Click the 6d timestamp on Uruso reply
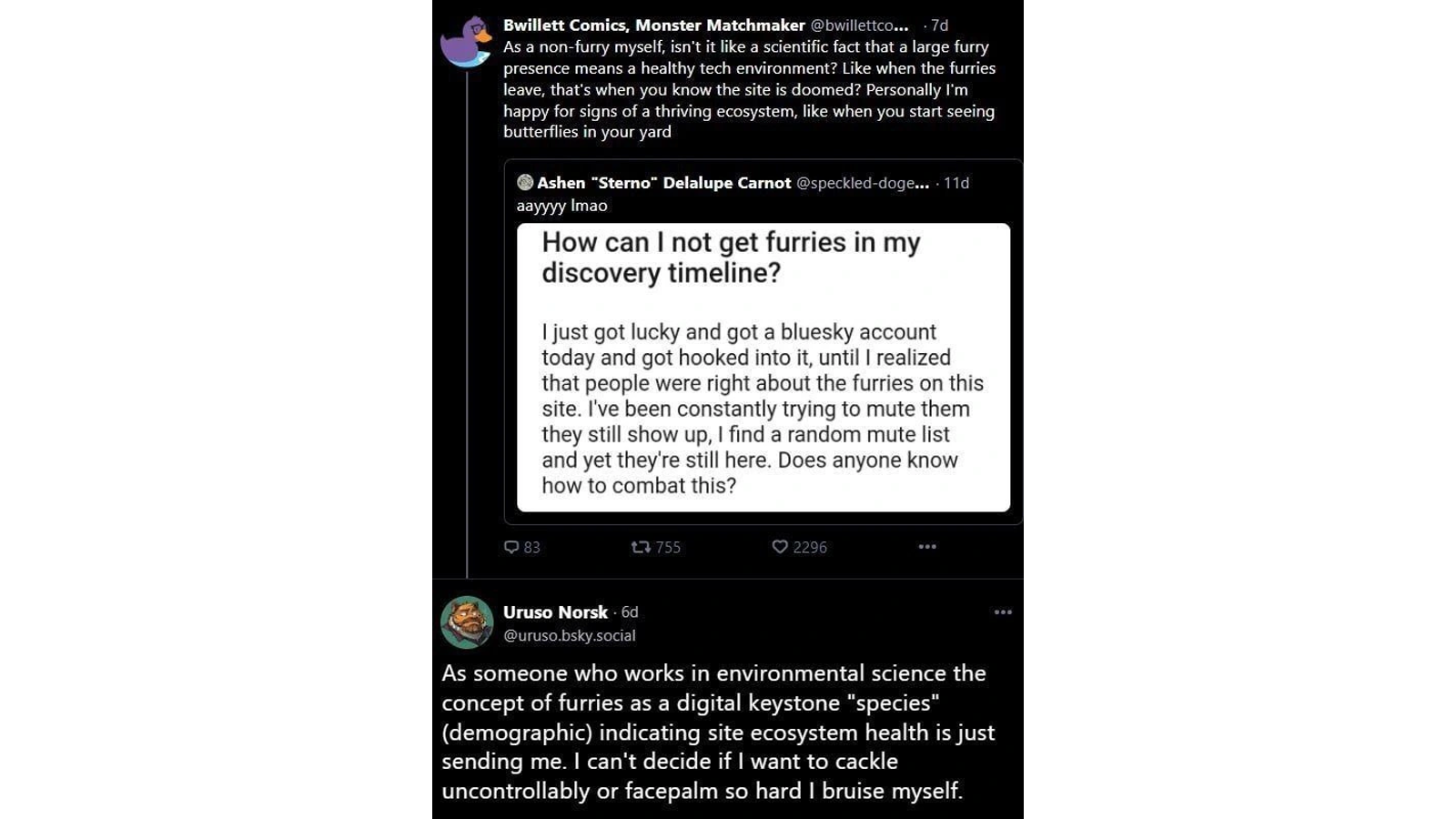The height and width of the screenshot is (819, 1456). tap(630, 612)
